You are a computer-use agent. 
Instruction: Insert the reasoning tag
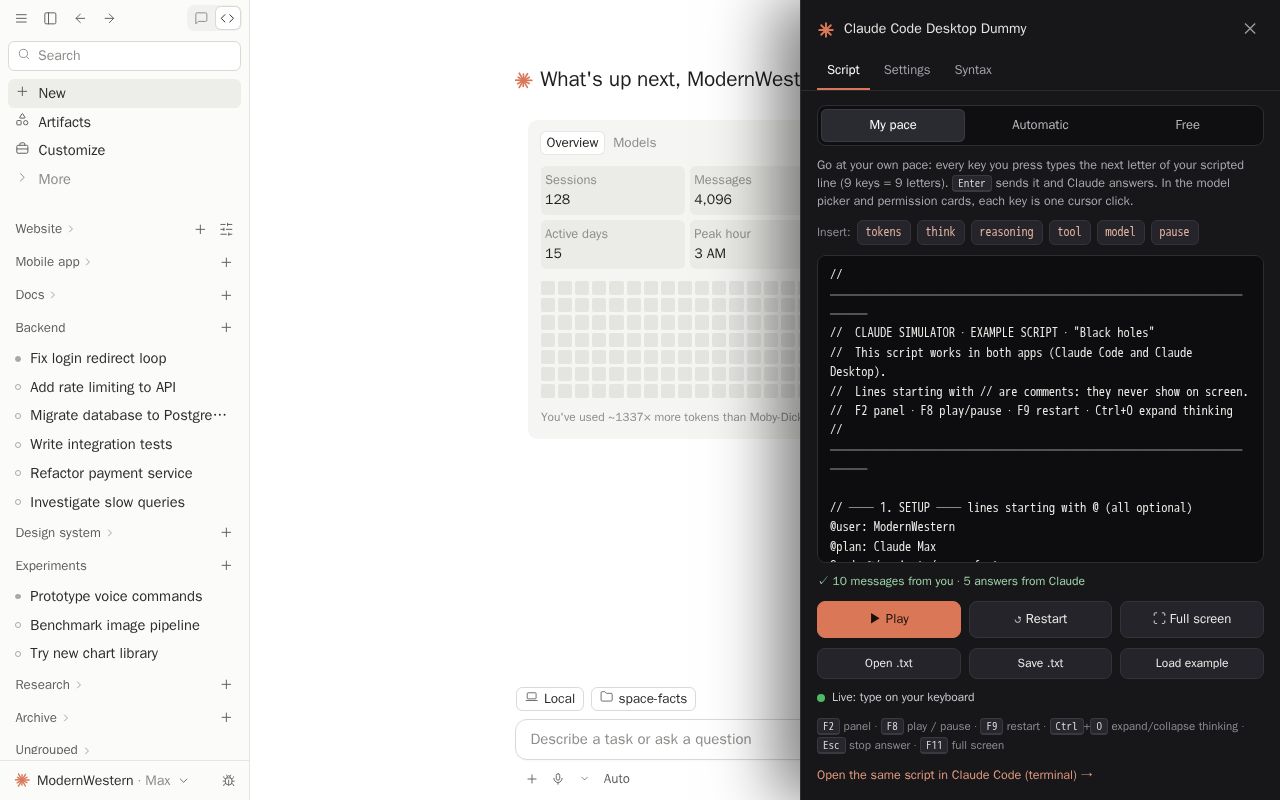tap(1006, 232)
